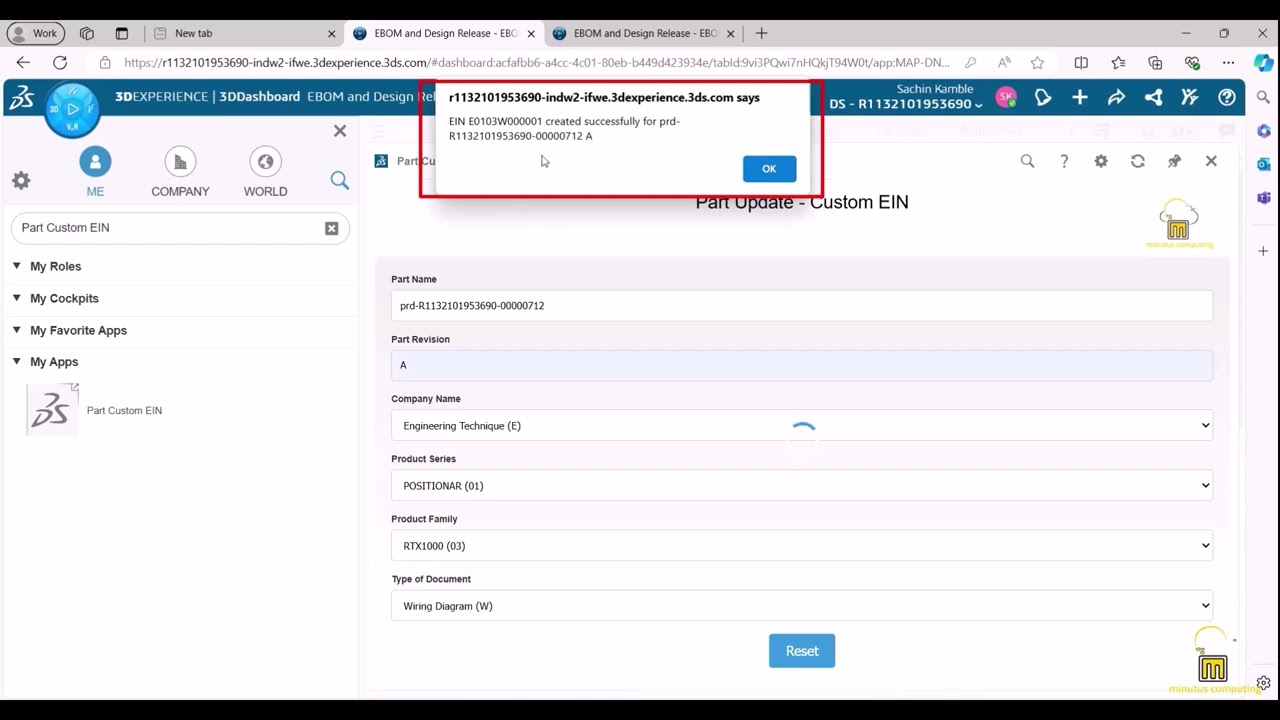
Task: Open browser collections icon
Action: pyautogui.click(x=1155, y=62)
